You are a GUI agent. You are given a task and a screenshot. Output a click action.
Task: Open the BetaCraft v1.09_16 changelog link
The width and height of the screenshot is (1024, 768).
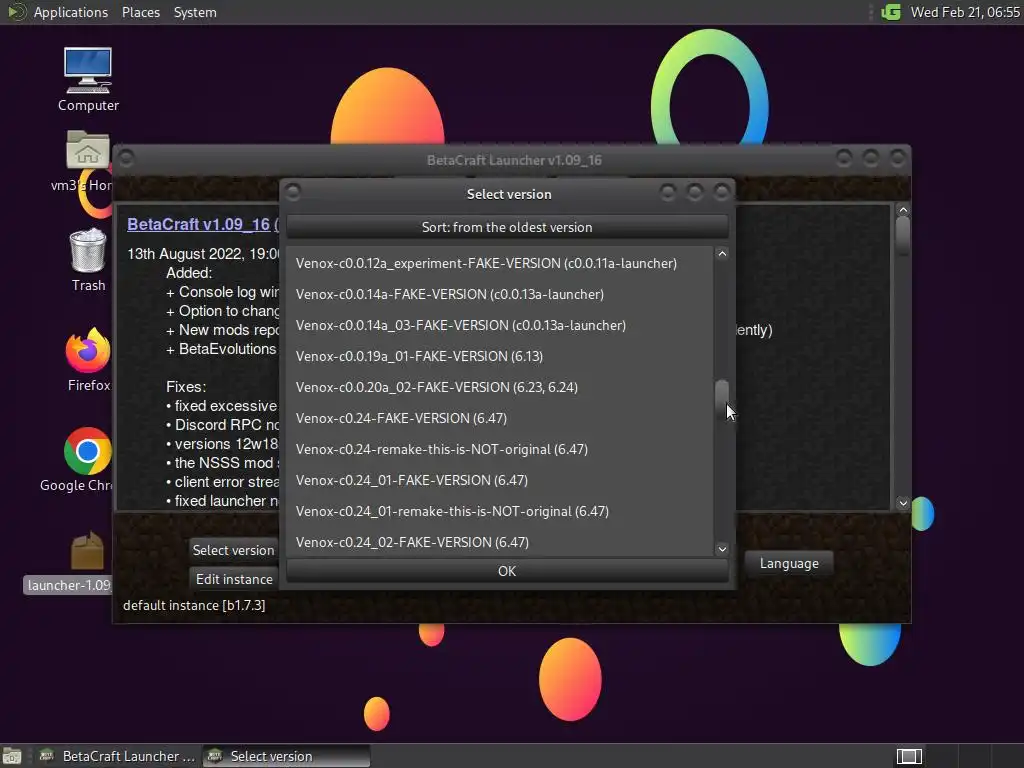(199, 224)
